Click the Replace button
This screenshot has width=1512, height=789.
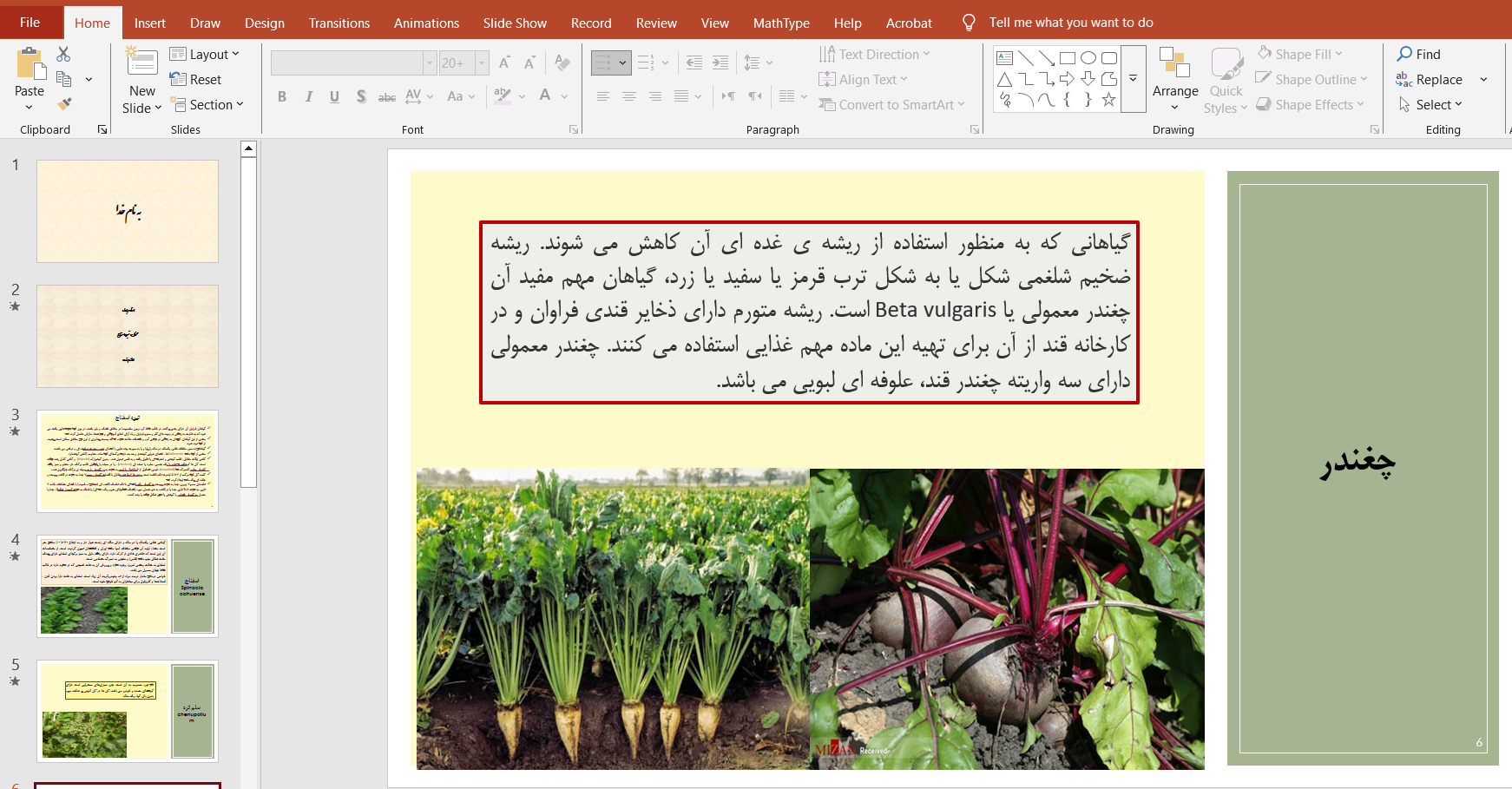[1430, 79]
